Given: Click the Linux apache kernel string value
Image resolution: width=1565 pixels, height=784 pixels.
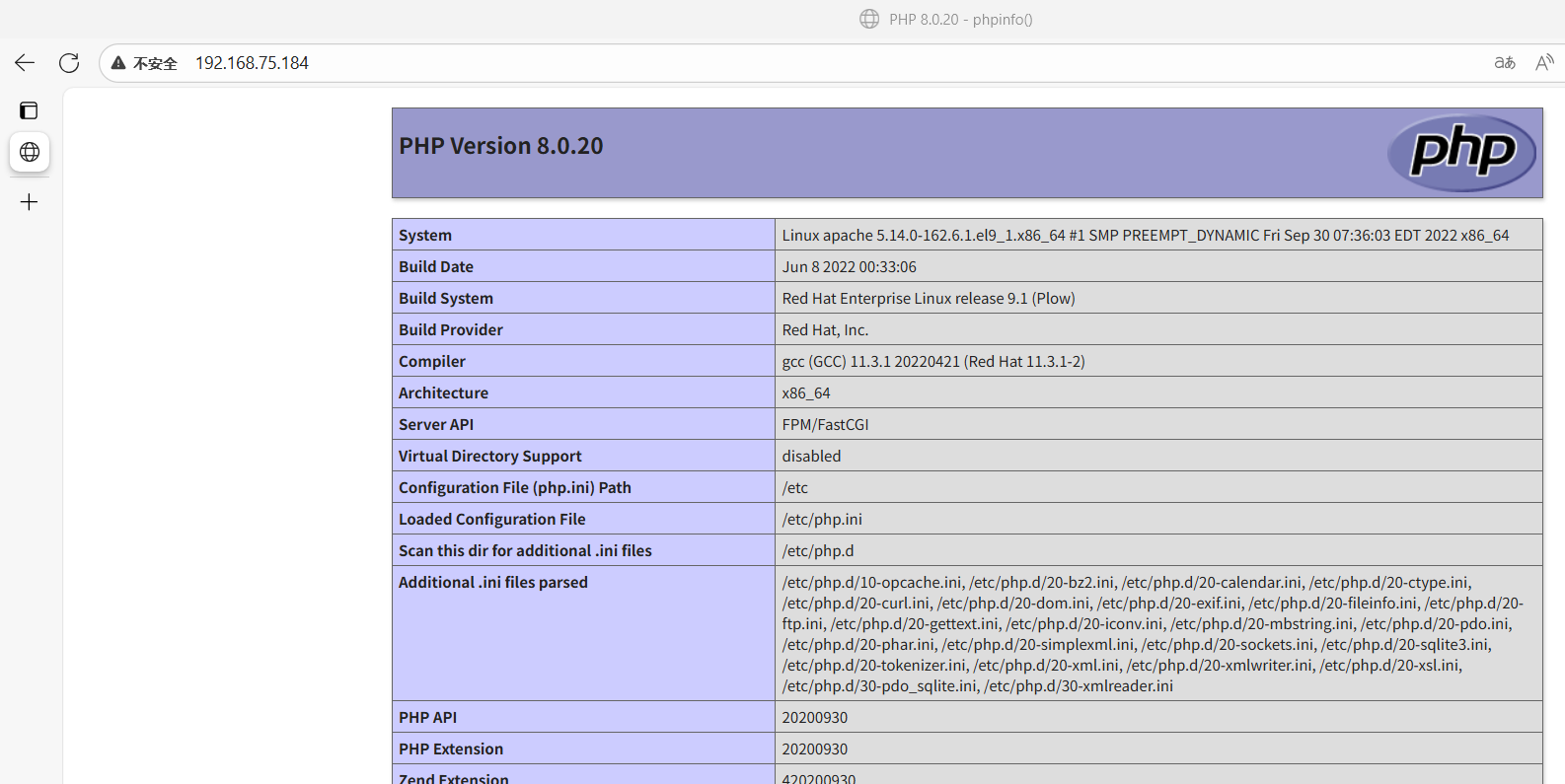Looking at the screenshot, I should (1146, 235).
